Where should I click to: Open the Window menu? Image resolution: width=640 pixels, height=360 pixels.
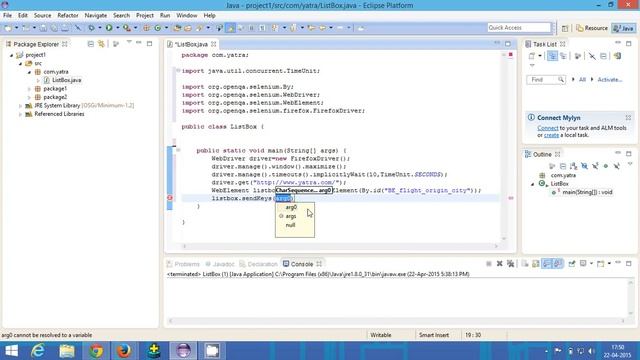click(187, 16)
